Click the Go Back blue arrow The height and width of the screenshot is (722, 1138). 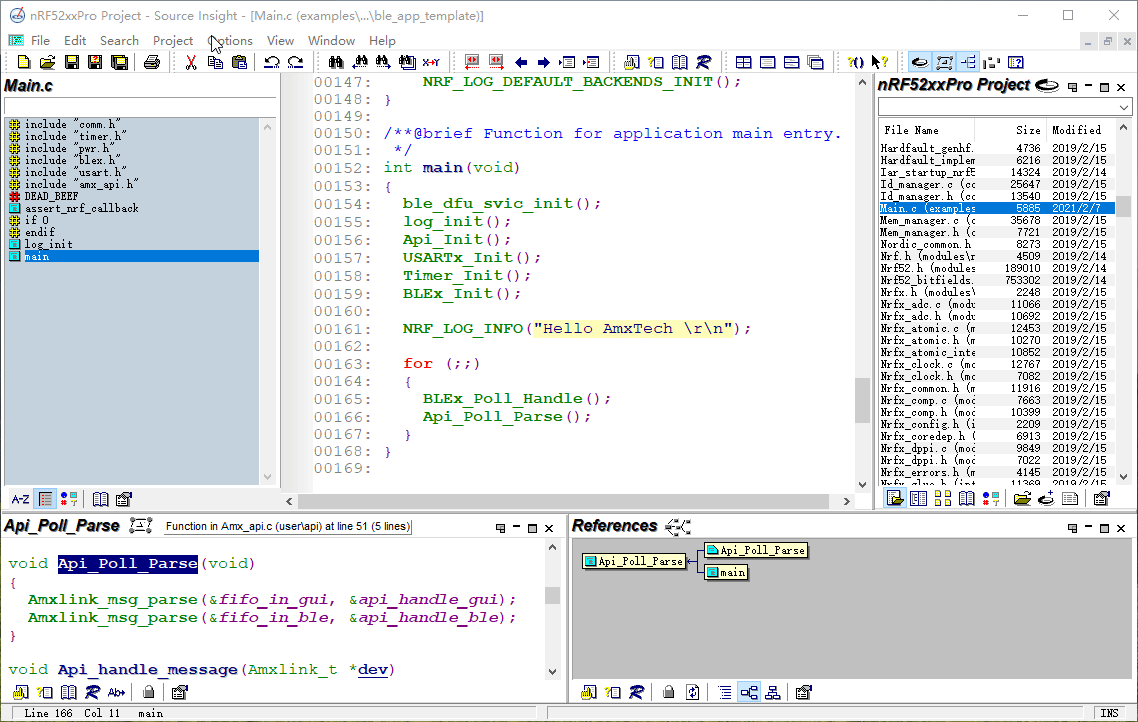[520, 62]
